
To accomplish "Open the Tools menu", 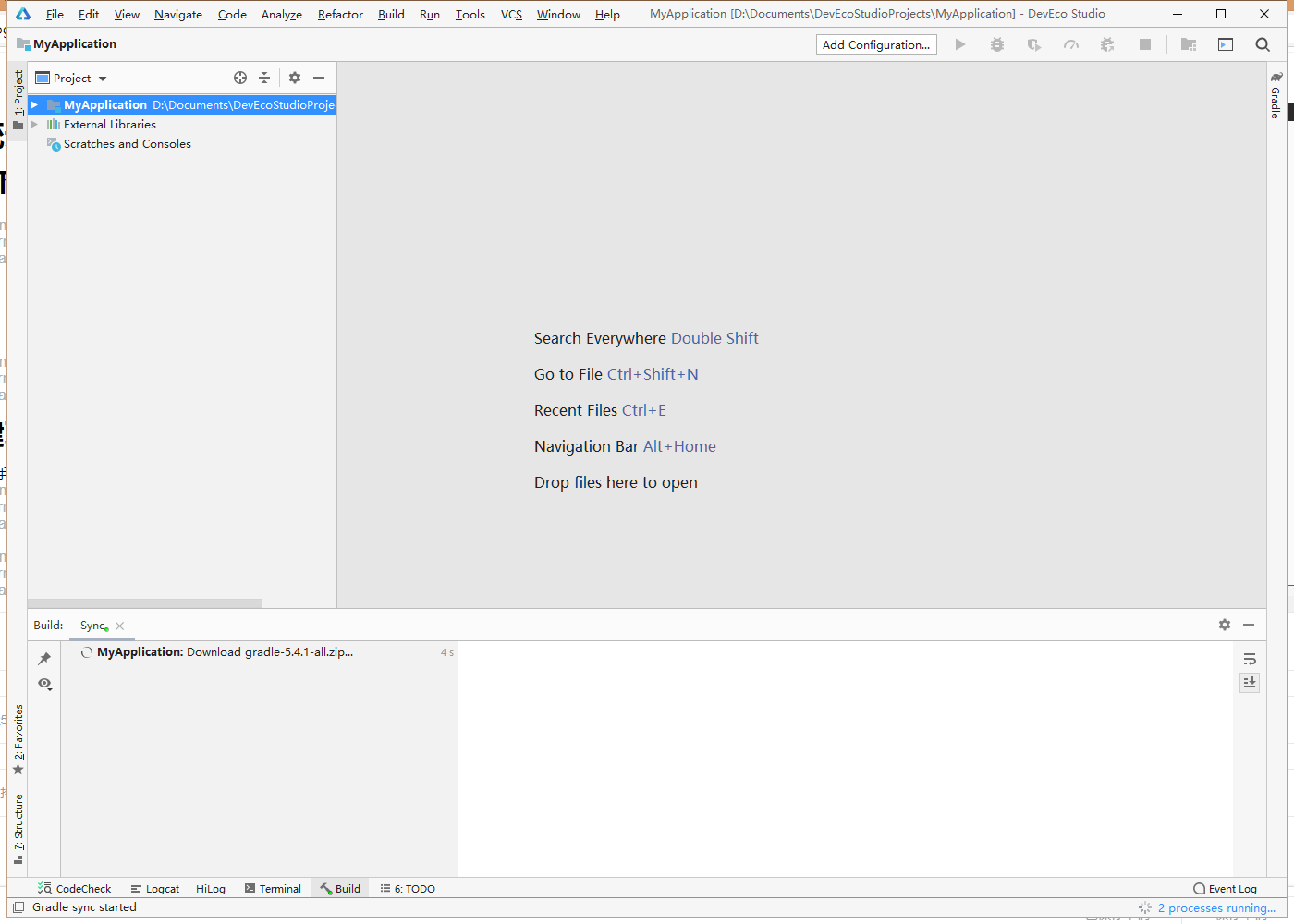I will (x=470, y=14).
